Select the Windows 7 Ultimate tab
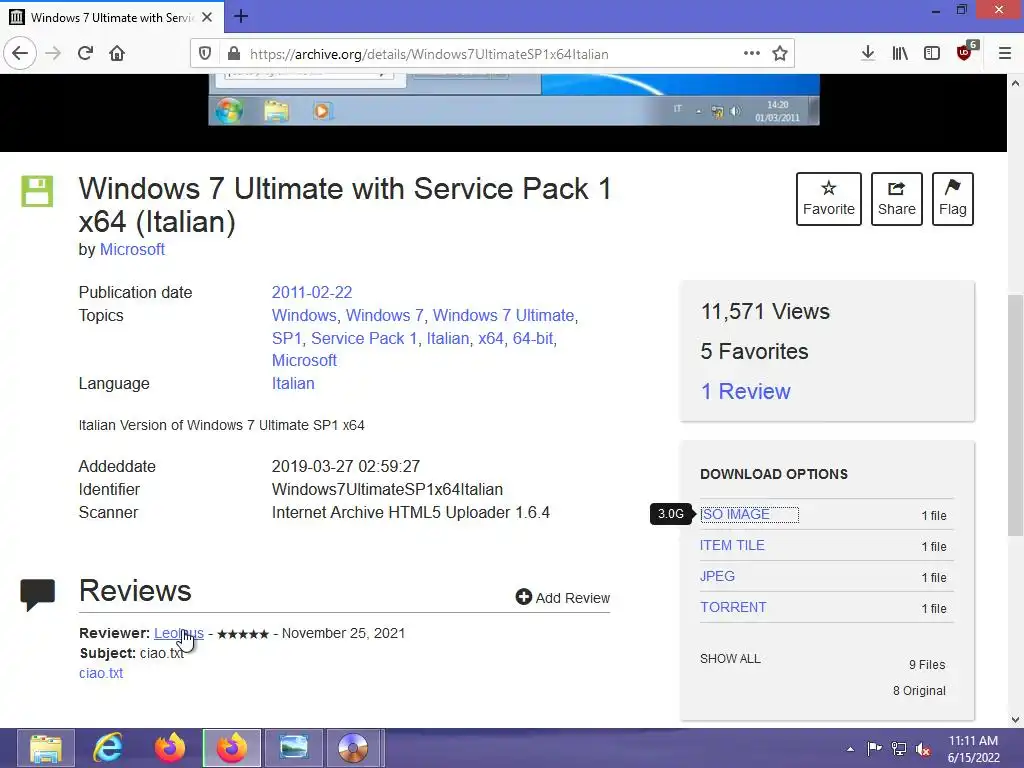 pyautogui.click(x=112, y=17)
